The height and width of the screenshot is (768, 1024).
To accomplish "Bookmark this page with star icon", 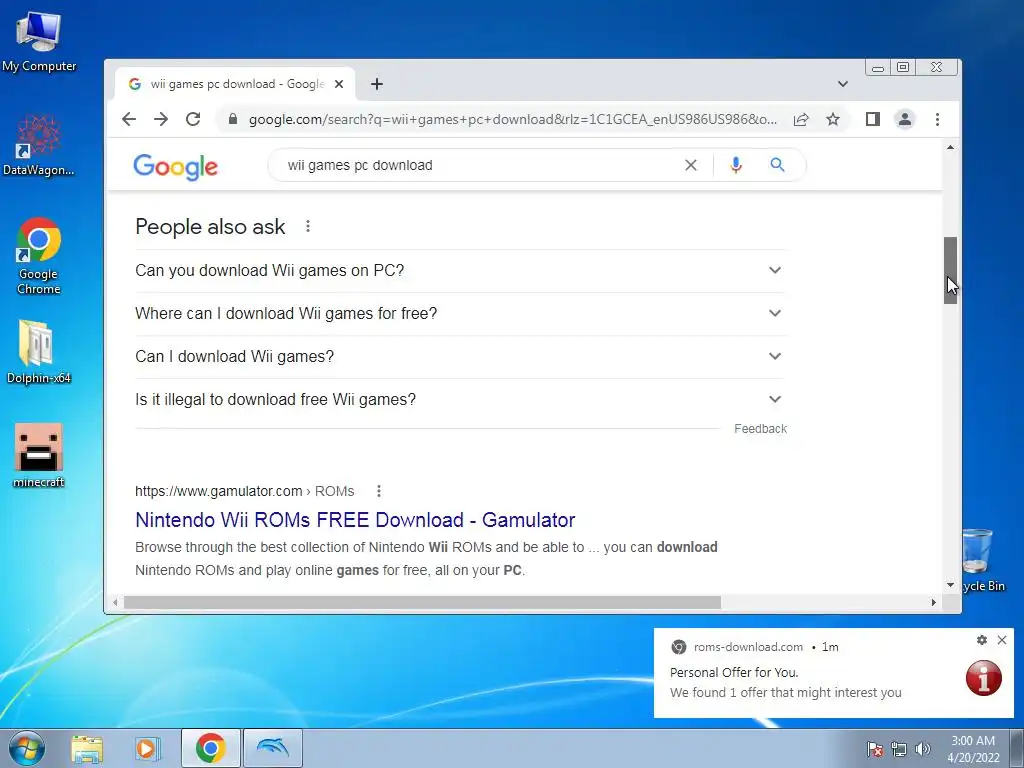I will pyautogui.click(x=833, y=119).
